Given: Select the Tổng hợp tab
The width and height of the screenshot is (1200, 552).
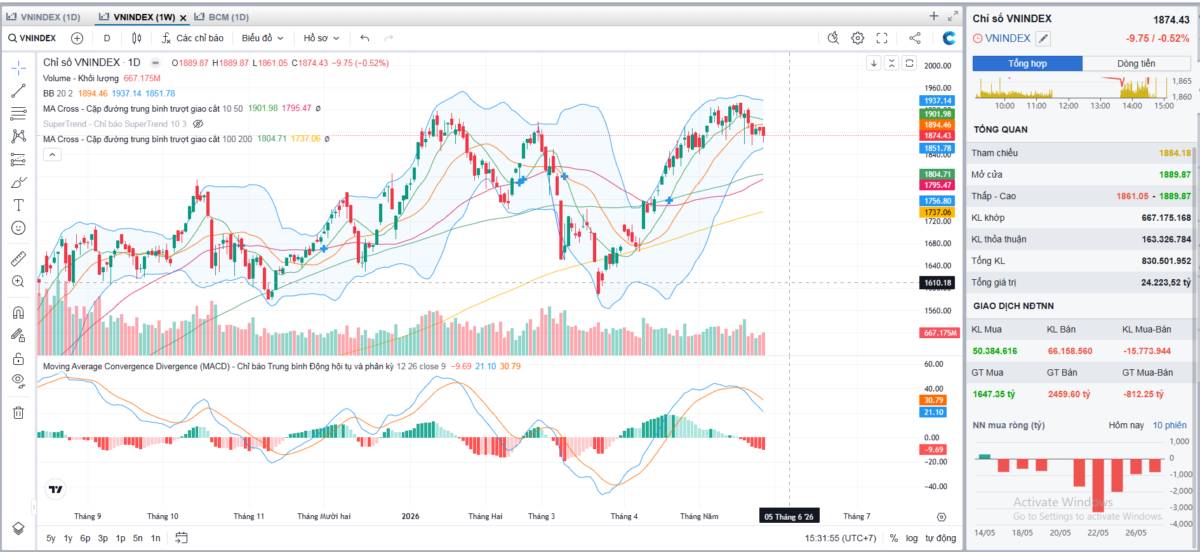Looking at the screenshot, I should pos(1027,63).
